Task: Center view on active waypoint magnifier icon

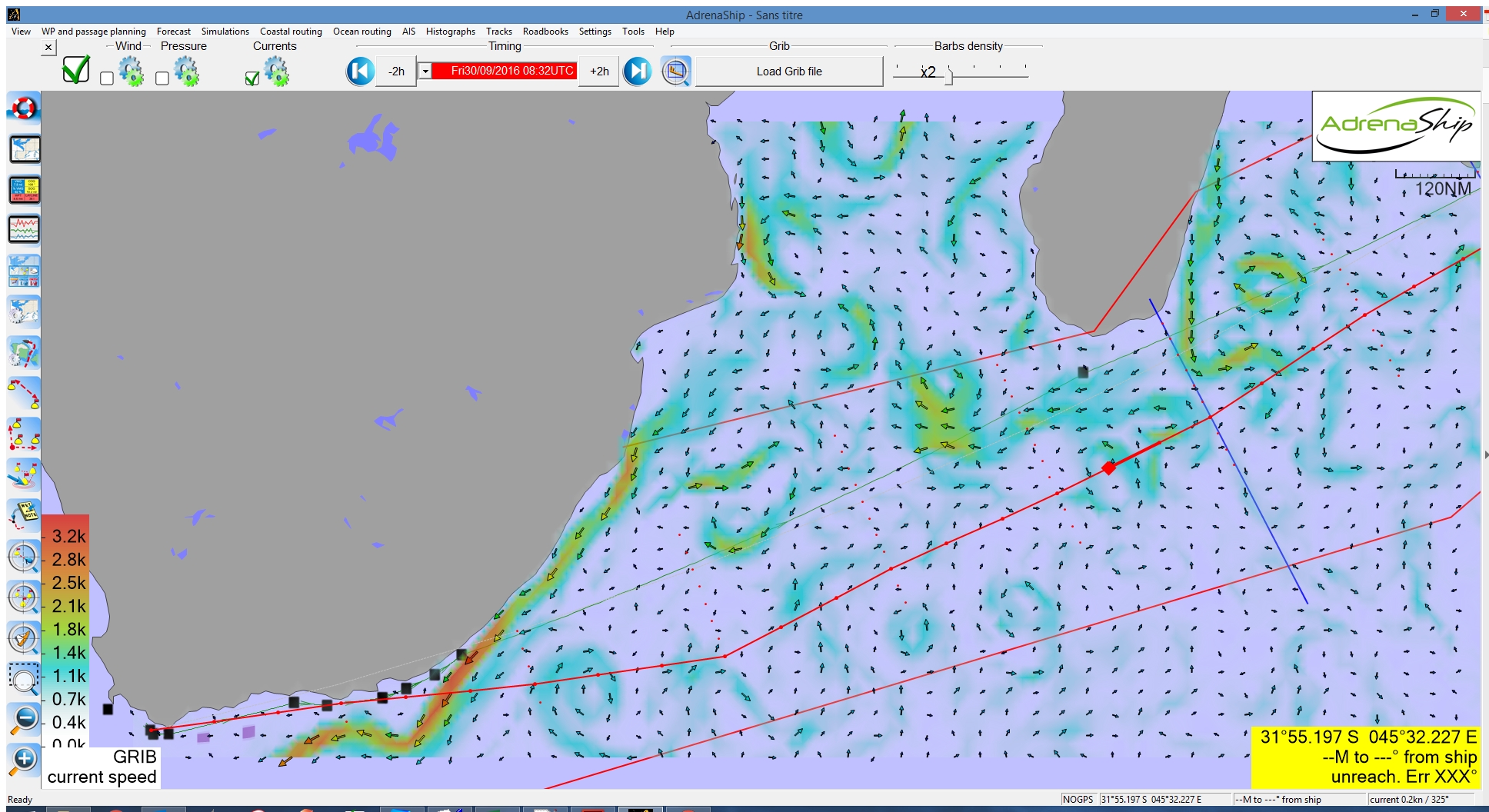Action: click(24, 556)
